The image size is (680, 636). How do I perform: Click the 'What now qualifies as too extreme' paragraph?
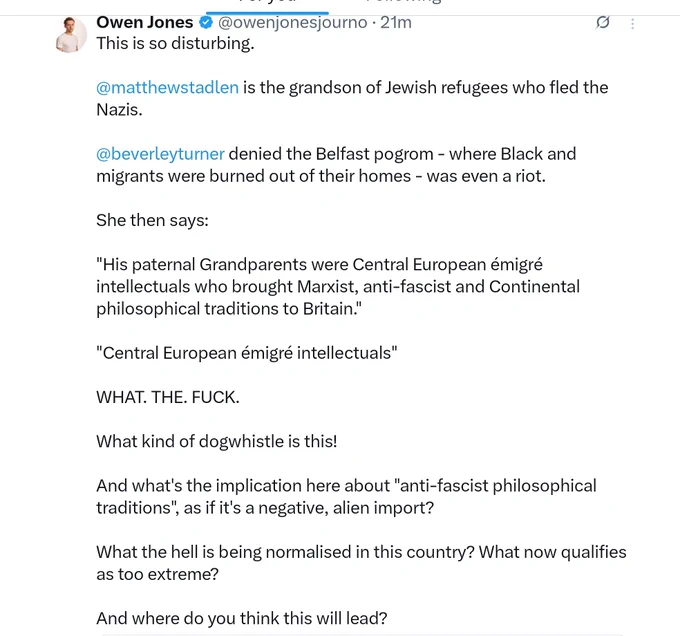click(361, 563)
